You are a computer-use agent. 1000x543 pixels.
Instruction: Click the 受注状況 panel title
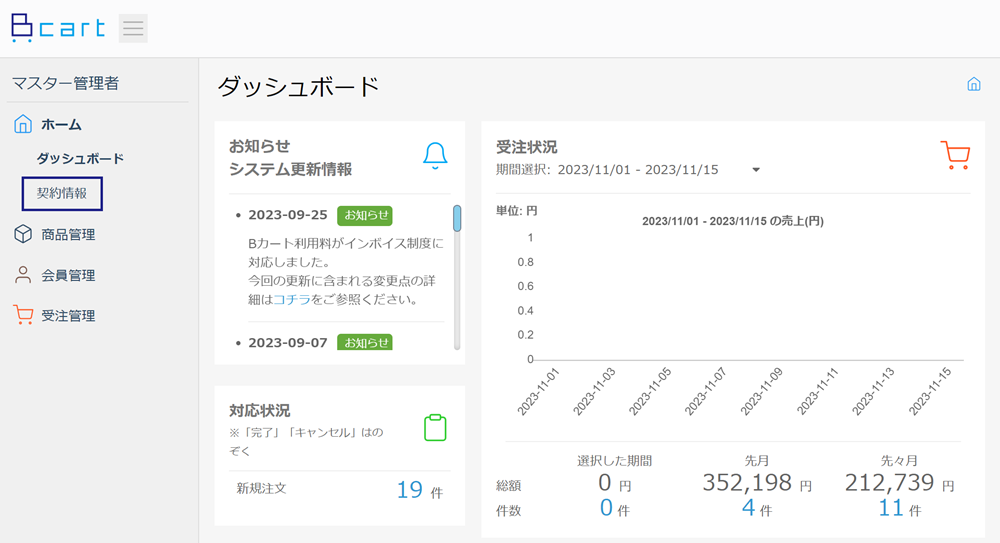[x=527, y=147]
